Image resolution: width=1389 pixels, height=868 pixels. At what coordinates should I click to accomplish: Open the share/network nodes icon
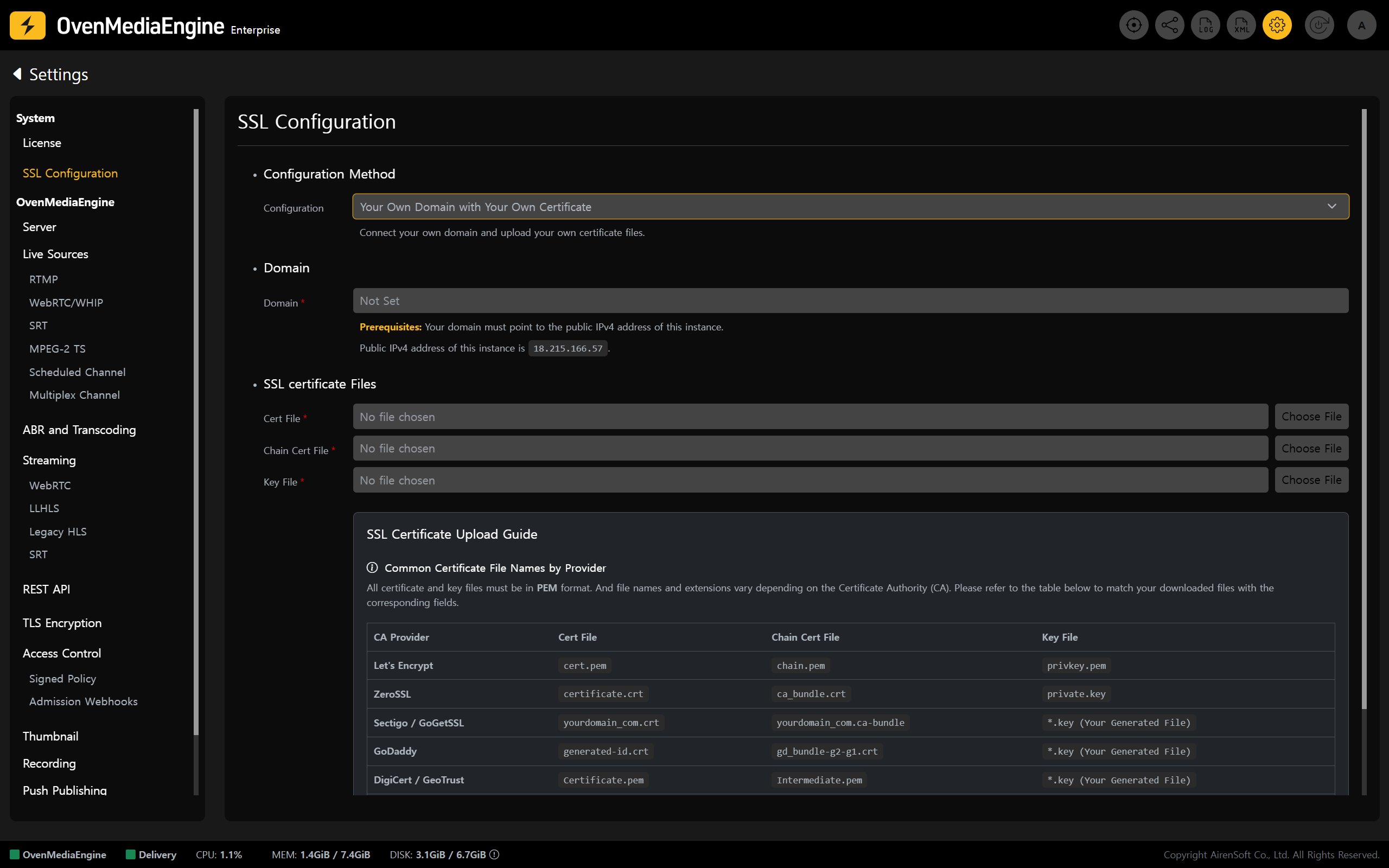pyautogui.click(x=1169, y=25)
